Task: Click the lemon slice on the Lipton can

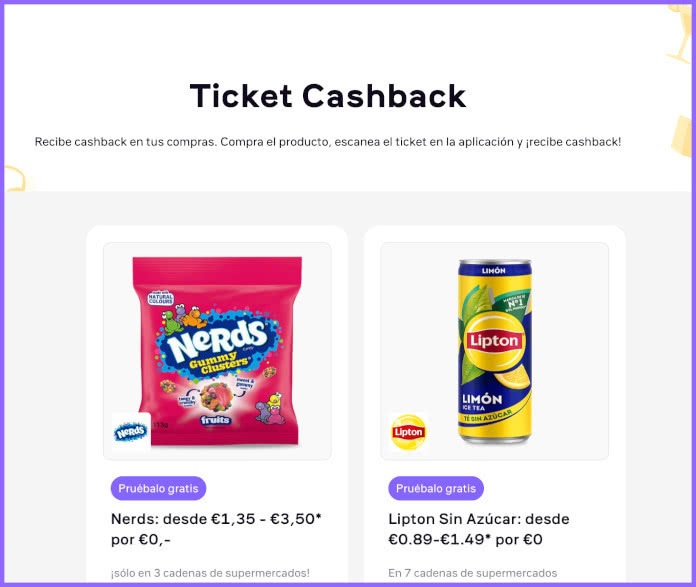Action: click(512, 377)
